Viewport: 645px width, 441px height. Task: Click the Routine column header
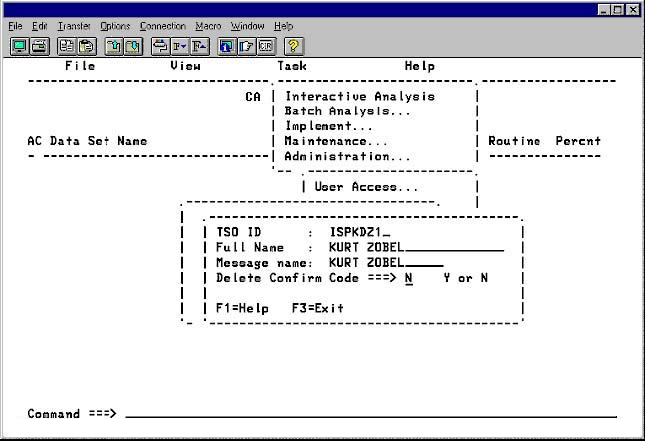[x=514, y=141]
